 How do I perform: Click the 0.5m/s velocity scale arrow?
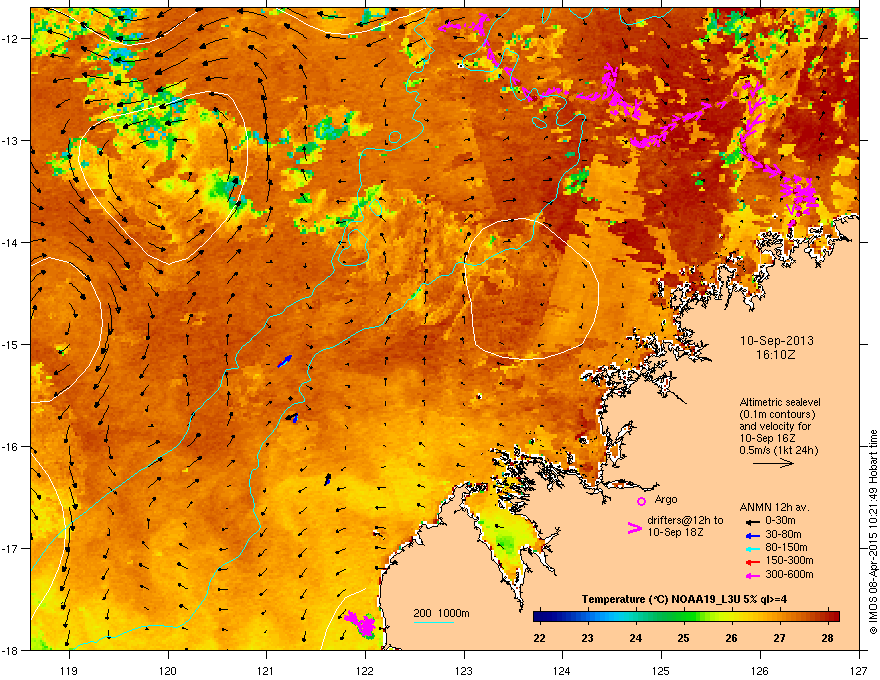tap(773, 463)
